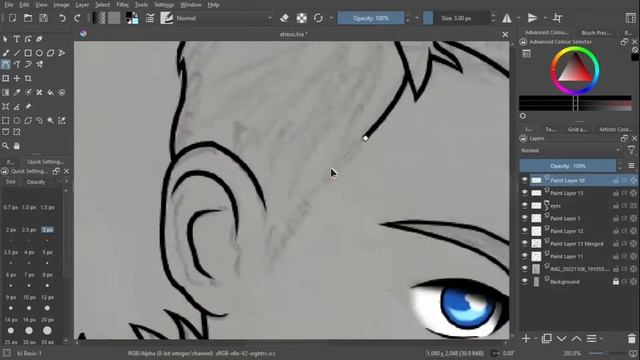Select the Pan hand tool
640x360 pixels.
[17, 146]
